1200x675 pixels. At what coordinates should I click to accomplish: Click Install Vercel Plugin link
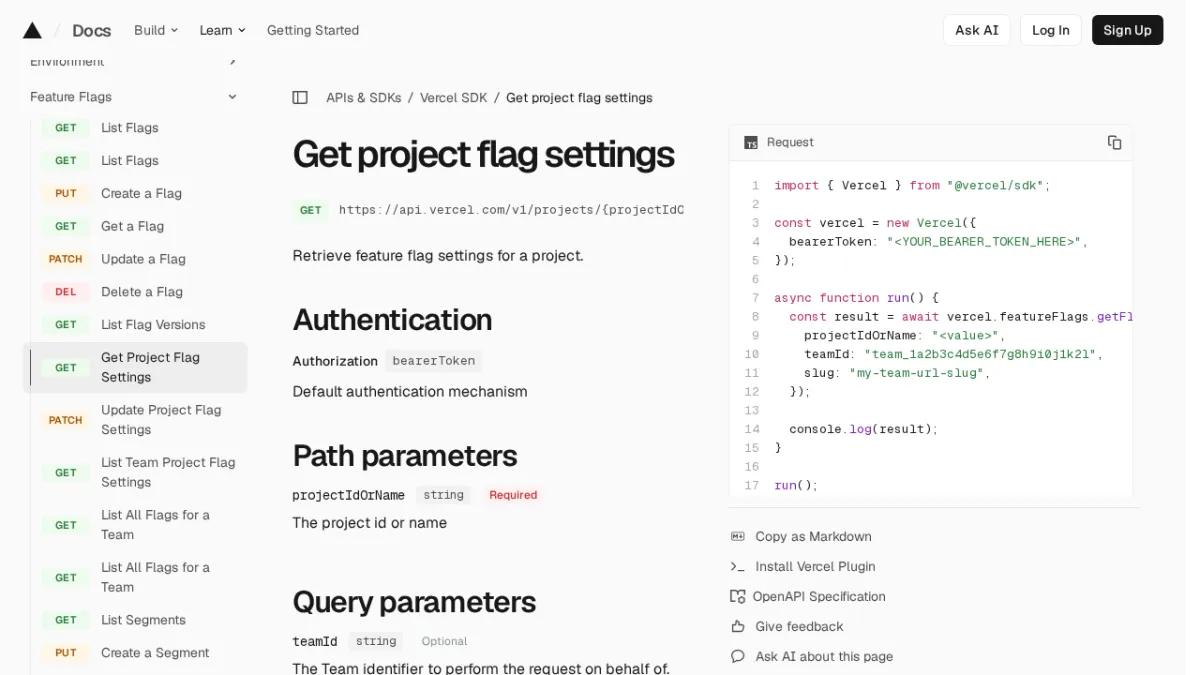pos(815,567)
